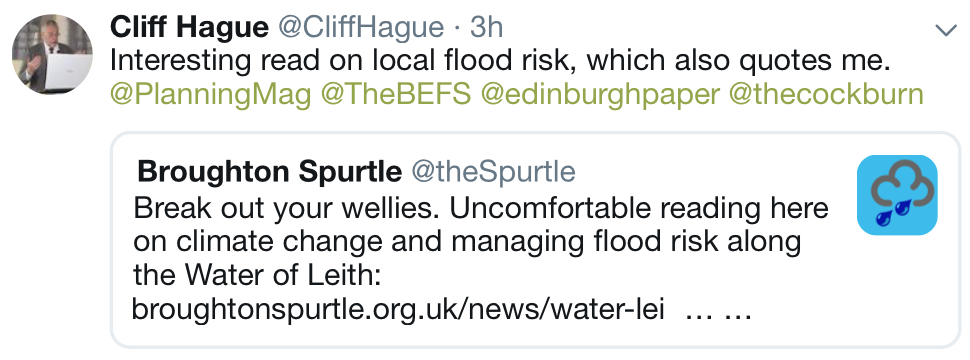Screen dimensions: 970x360
Task: Click the rain cloud icon thumbnail
Action: 897,195
